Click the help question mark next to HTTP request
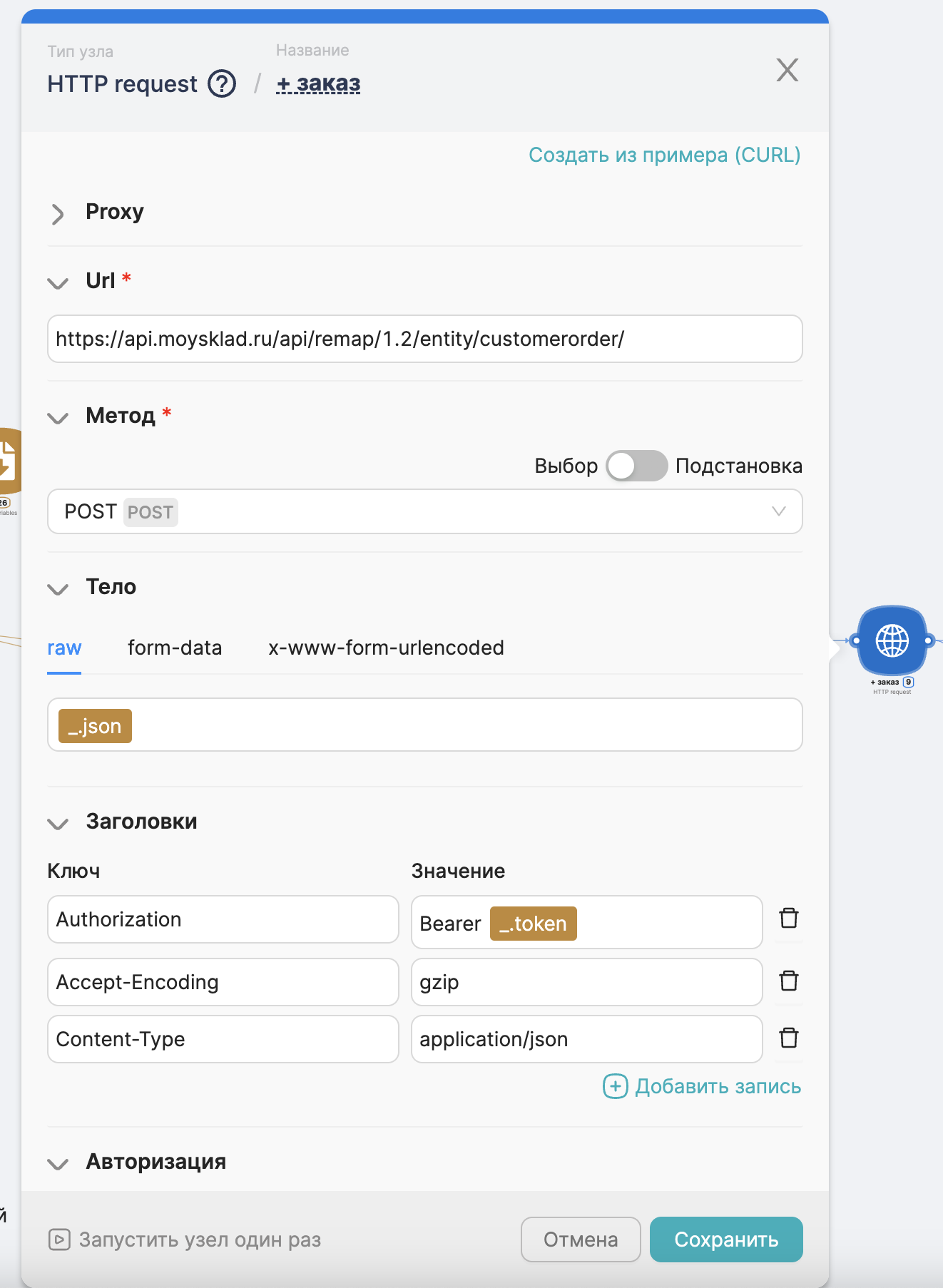This screenshot has height=1288, width=943. click(222, 84)
